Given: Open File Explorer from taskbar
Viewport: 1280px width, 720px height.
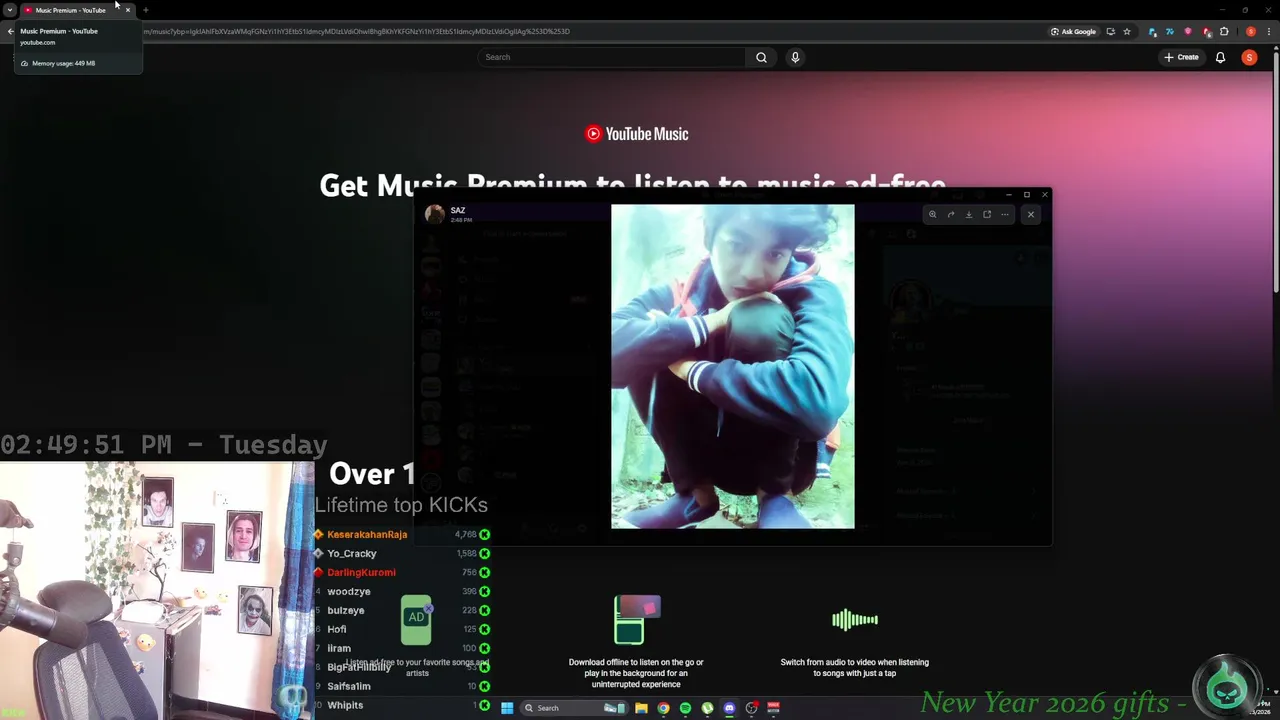Looking at the screenshot, I should 641,708.
